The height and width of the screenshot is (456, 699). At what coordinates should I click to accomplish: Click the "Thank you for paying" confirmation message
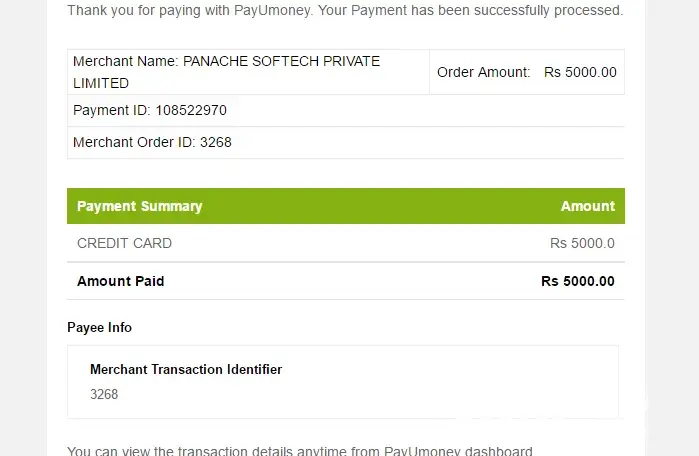[344, 11]
